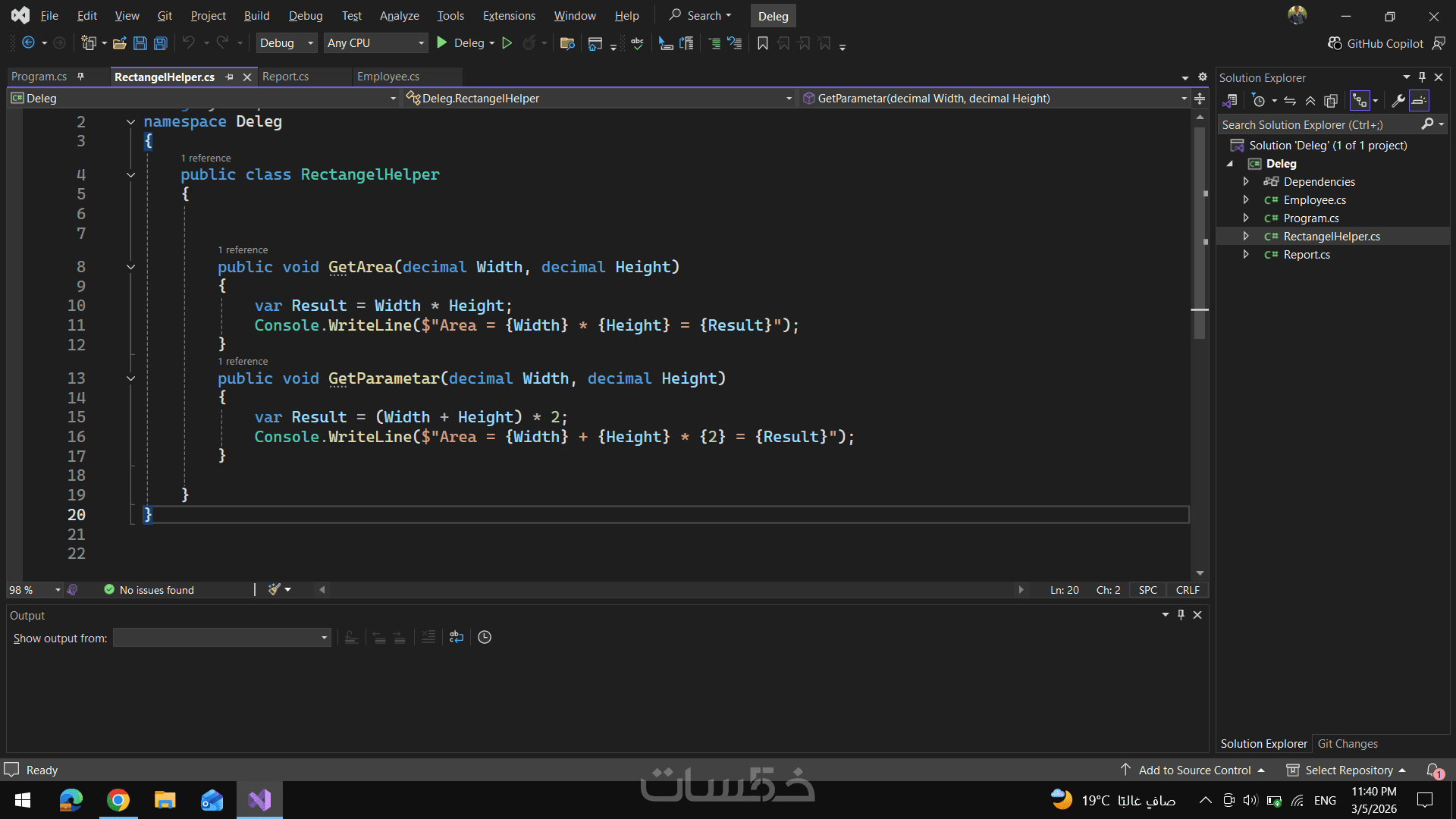This screenshot has width=1456, height=819.
Task: Click the GitHub Copilot icon
Action: 1335,43
